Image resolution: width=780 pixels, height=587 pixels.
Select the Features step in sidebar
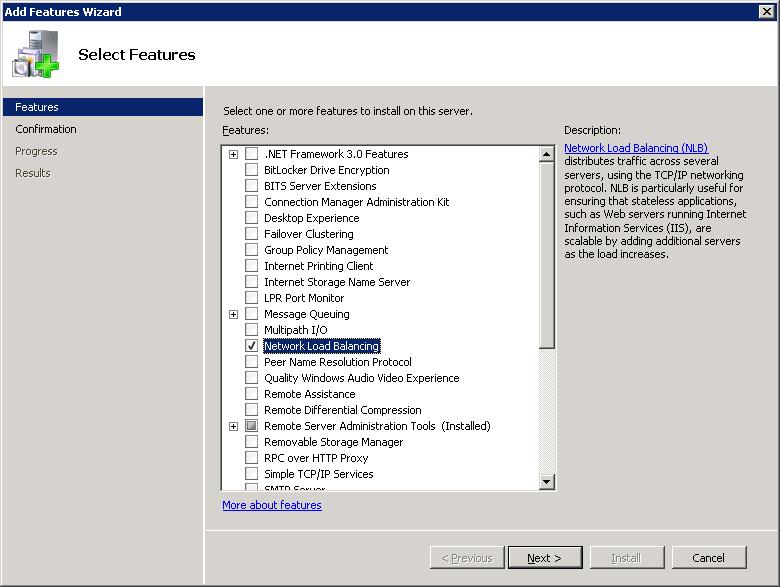(x=37, y=107)
